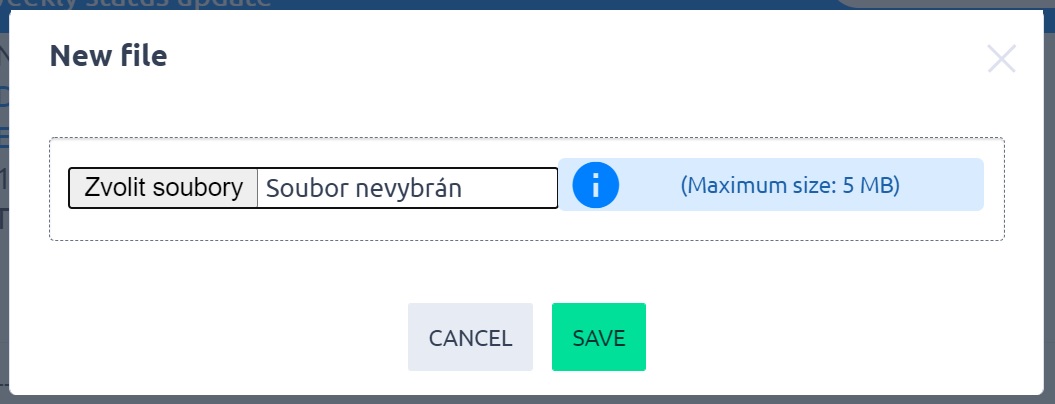Viewport: 1055px width, 404px height.
Task: Click the blue info circle icon
Action: click(595, 185)
